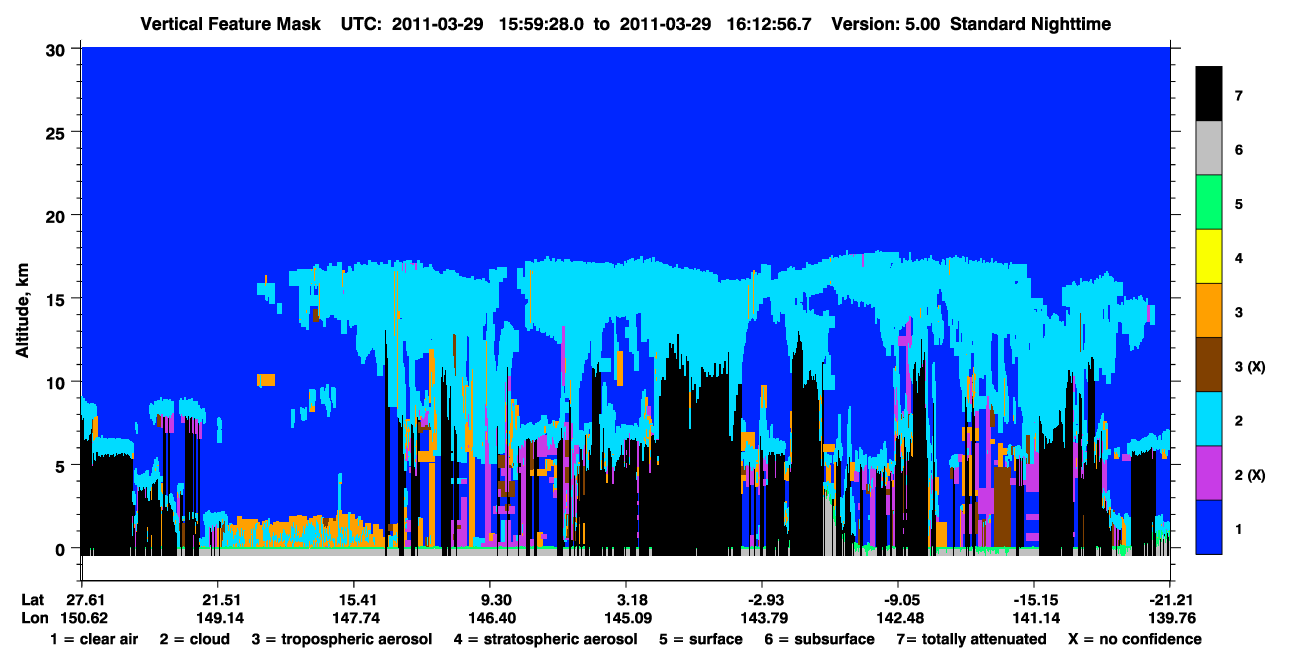1300x667 pixels.
Task: Click the 'Vertical Feature Mask' title text
Action: click(231, 23)
